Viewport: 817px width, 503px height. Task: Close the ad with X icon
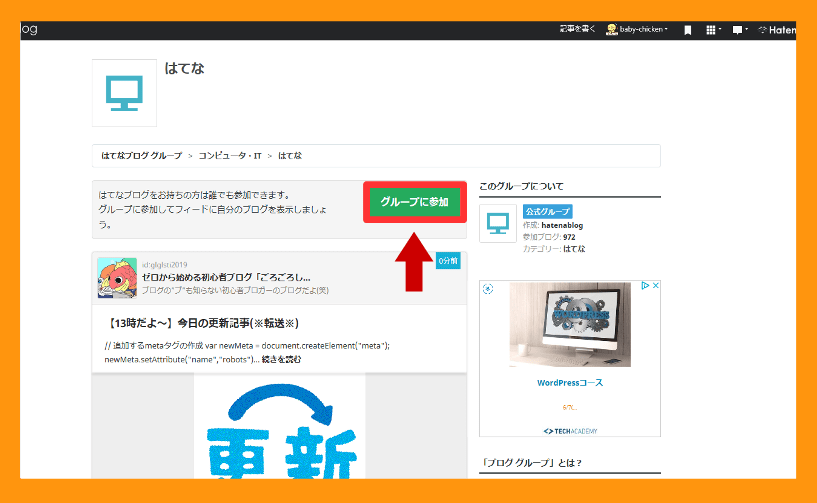(655, 286)
